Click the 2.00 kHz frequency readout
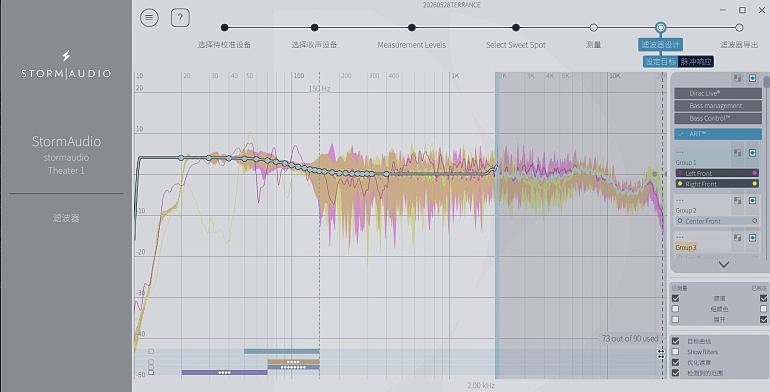This screenshot has height=392, width=770. 481,385
